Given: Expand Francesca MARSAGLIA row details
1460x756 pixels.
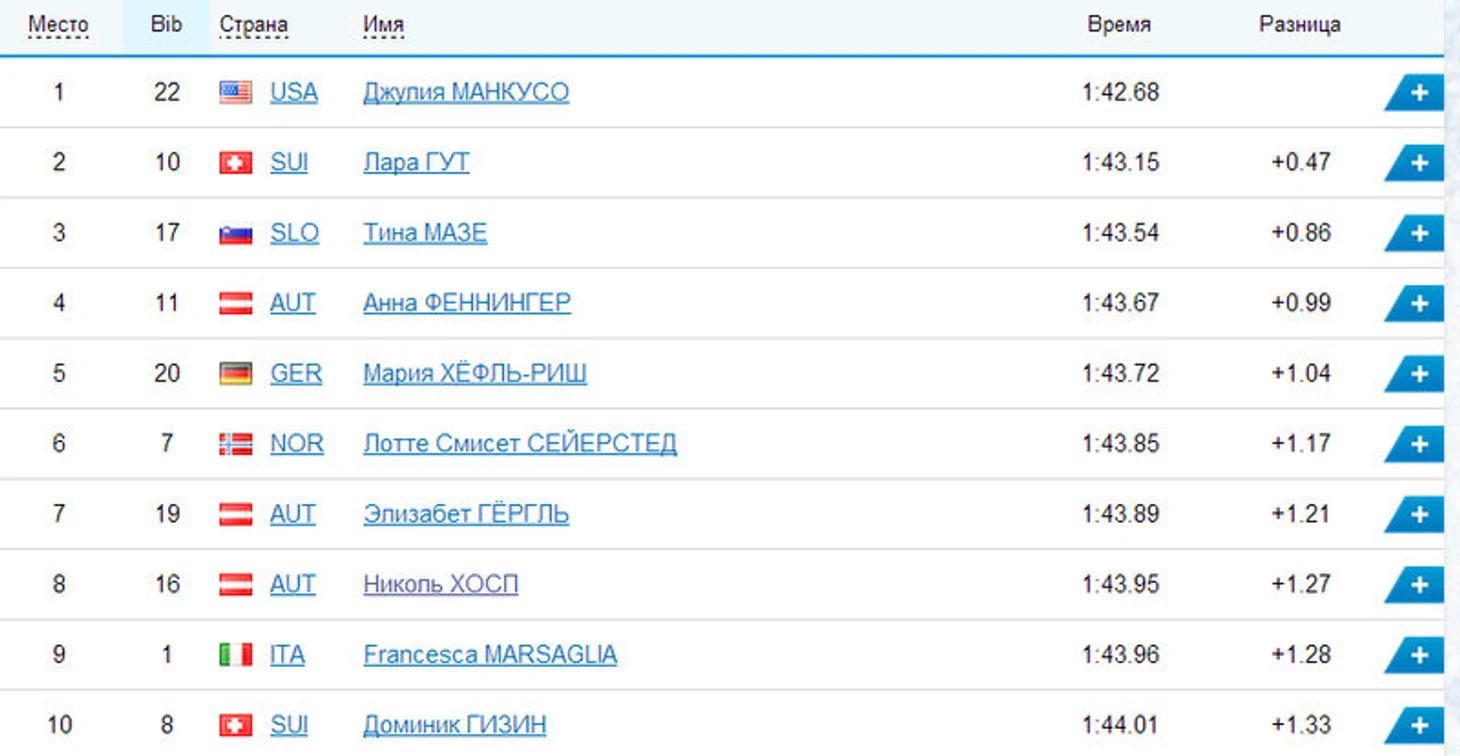Looking at the screenshot, I should pos(1418,655).
